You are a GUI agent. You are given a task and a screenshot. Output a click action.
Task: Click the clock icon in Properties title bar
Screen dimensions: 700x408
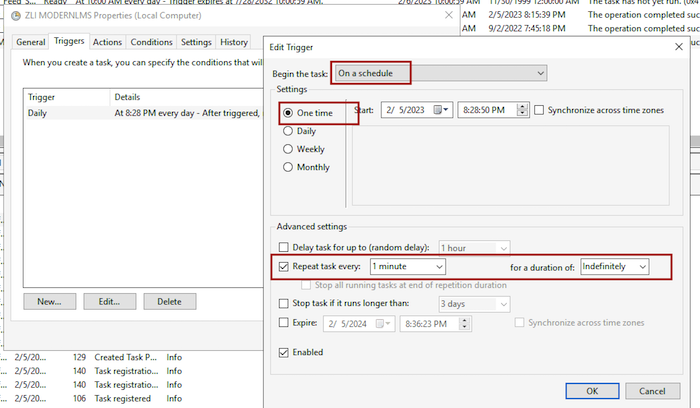(16, 16)
